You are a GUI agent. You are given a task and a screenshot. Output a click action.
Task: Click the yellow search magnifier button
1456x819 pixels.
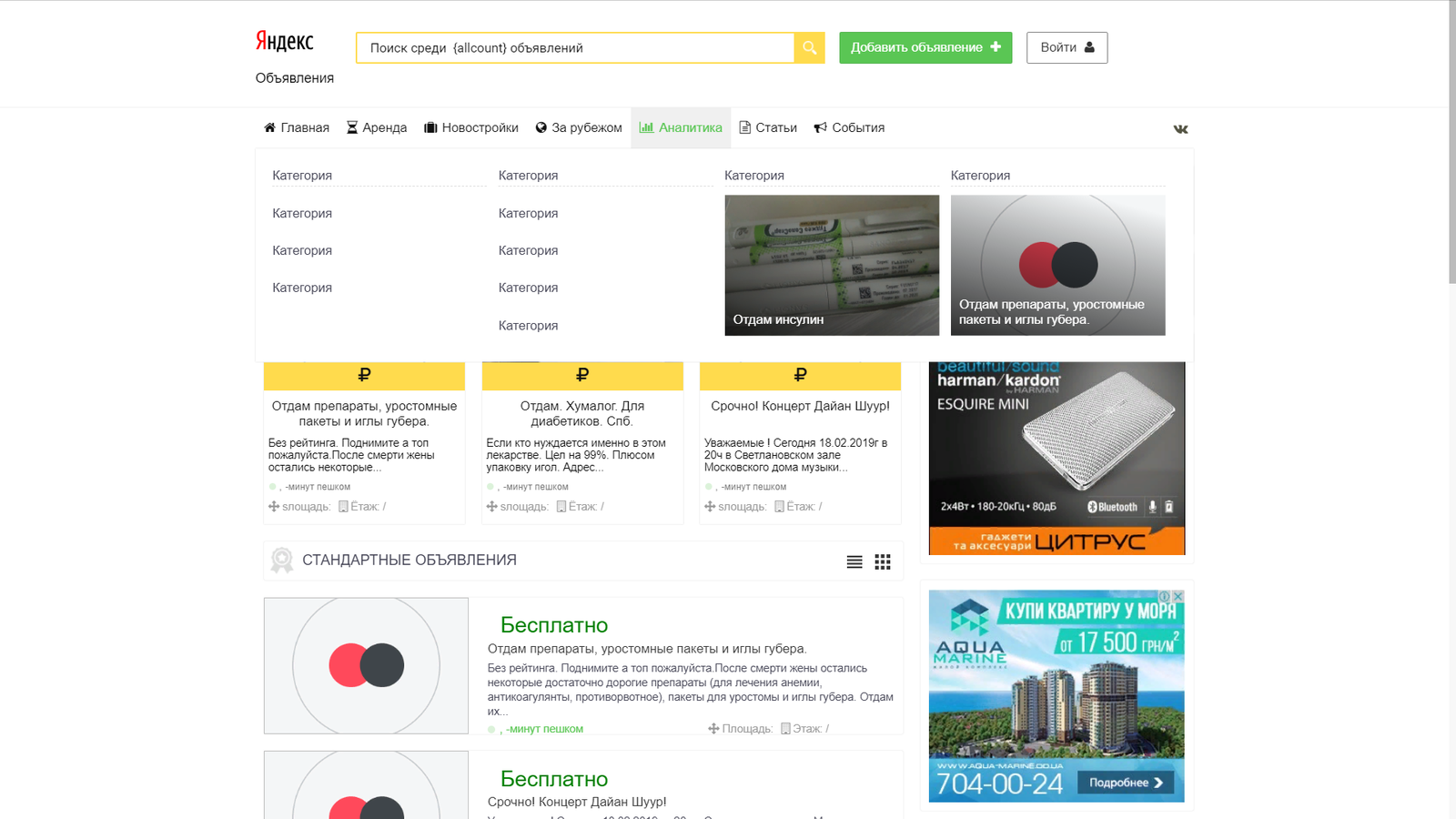(x=809, y=47)
